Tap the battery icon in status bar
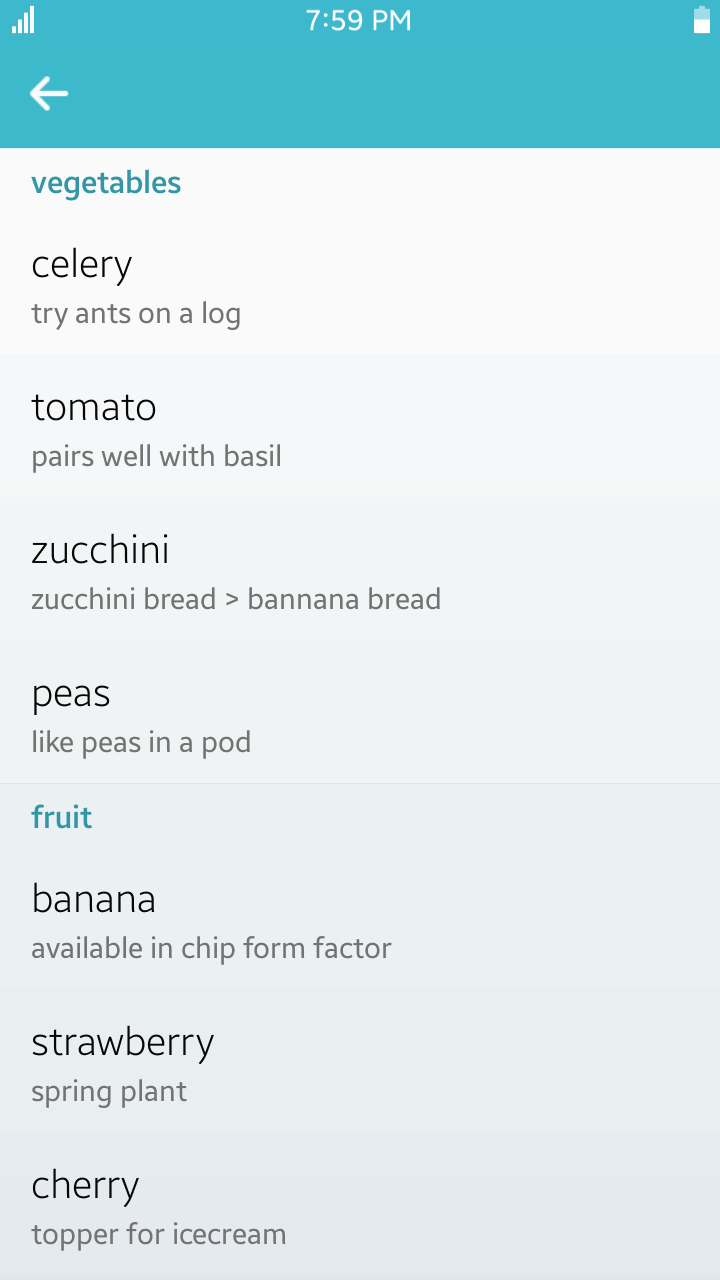This screenshot has height=1280, width=720. [702, 20]
